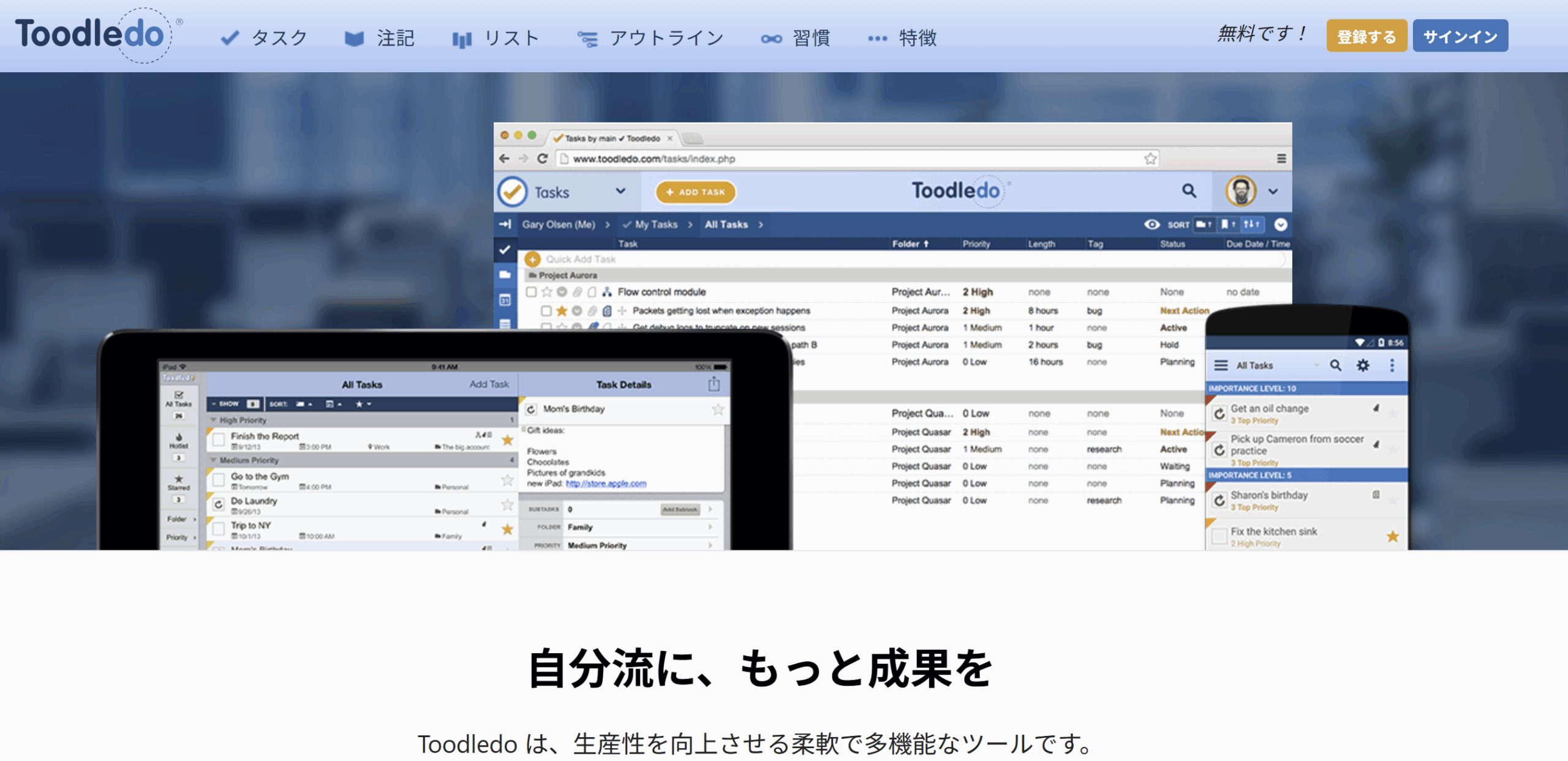This screenshot has width=1568, height=761.
Task: Click the browser reload icon in mockup
Action: coord(542,159)
